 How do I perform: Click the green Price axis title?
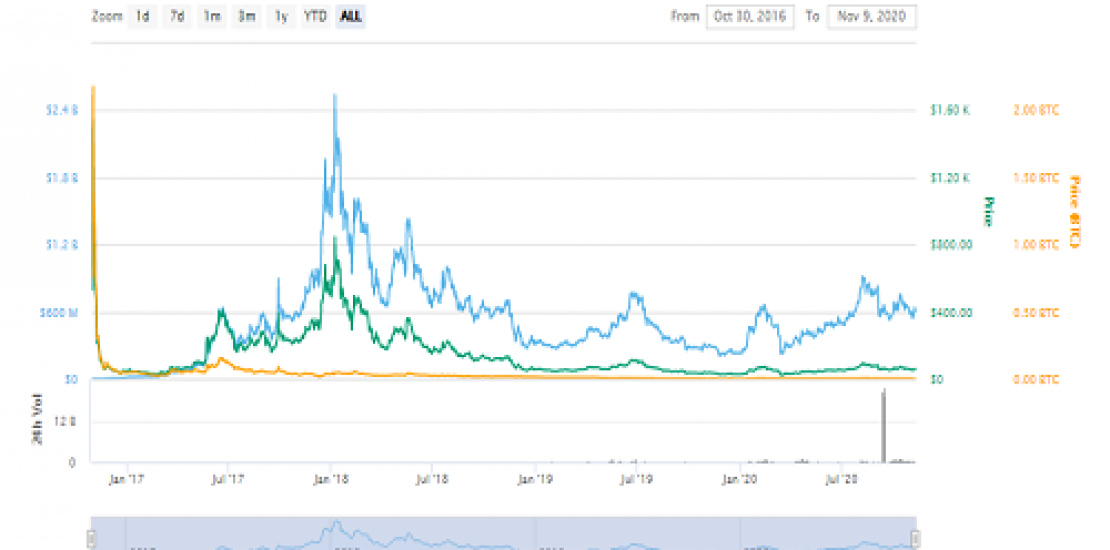point(985,210)
